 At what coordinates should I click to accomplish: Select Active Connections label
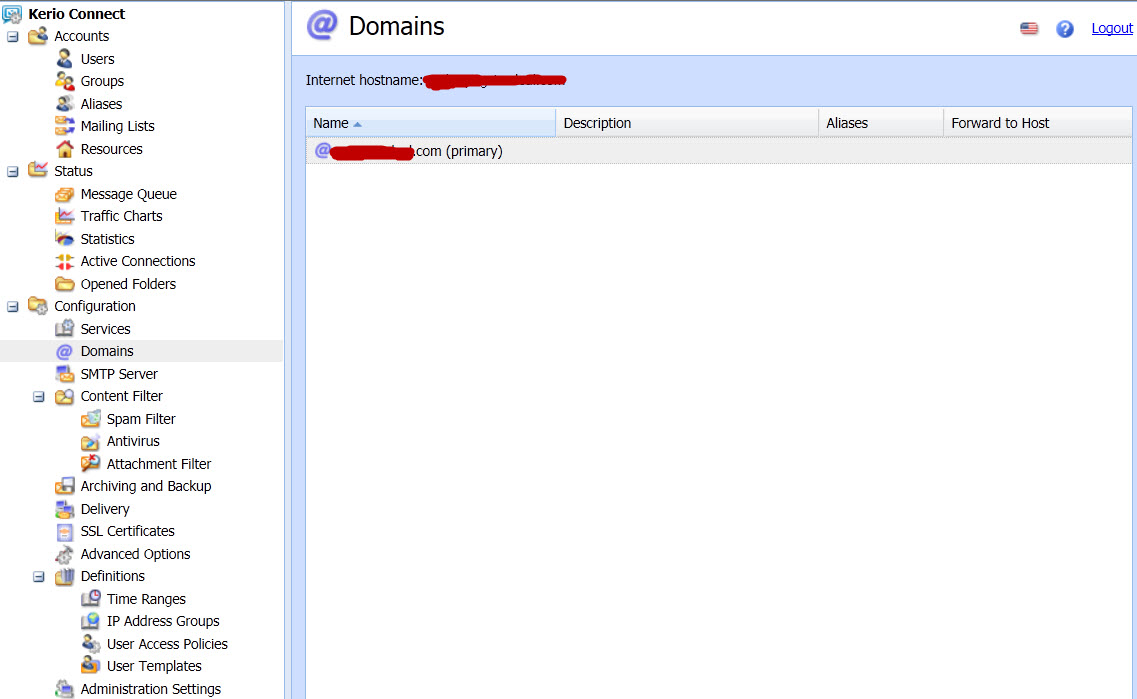click(x=138, y=261)
